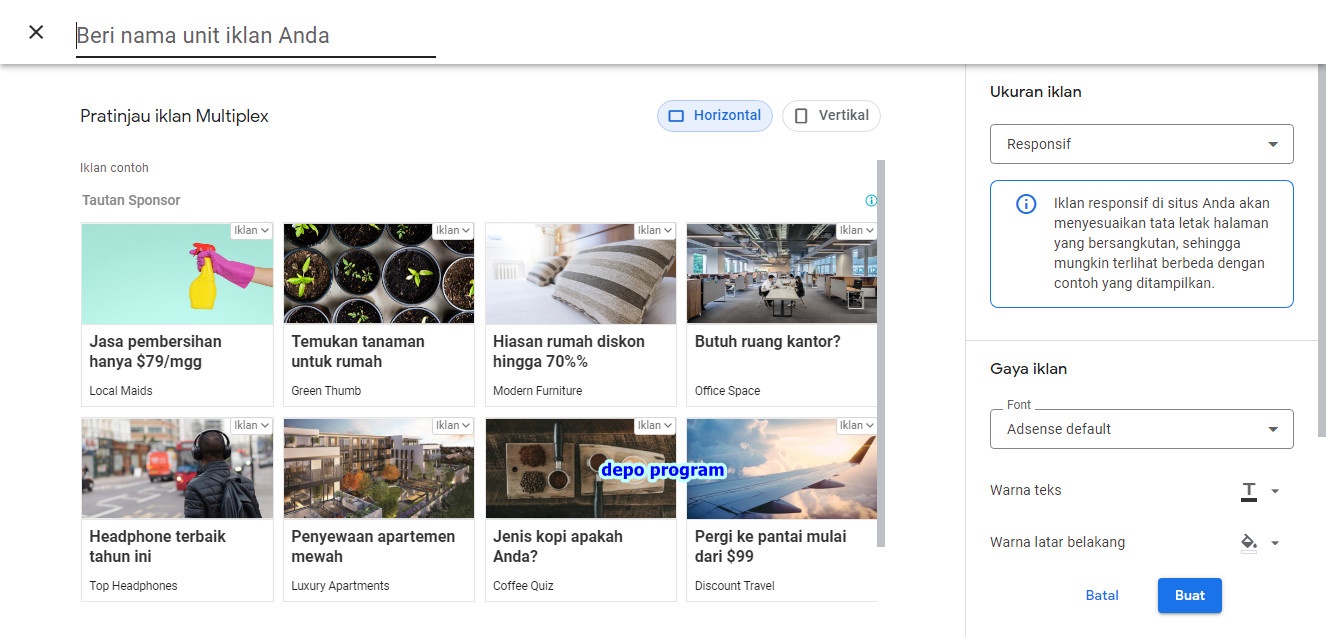The width and height of the screenshot is (1326, 637).
Task: Click the 'Green Thumb' advertiser text
Action: coord(326,391)
